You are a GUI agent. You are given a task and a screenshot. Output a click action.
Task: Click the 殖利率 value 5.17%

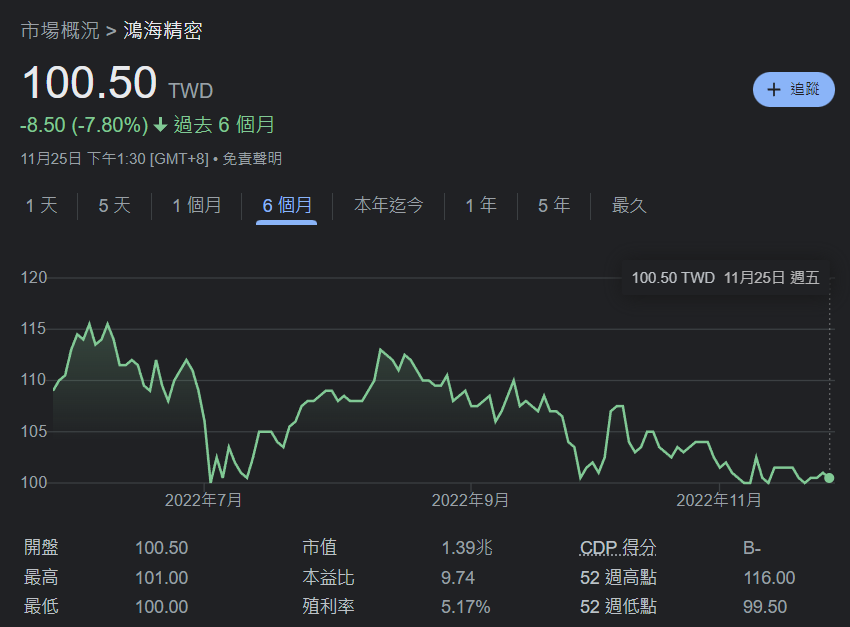pyautogui.click(x=466, y=607)
